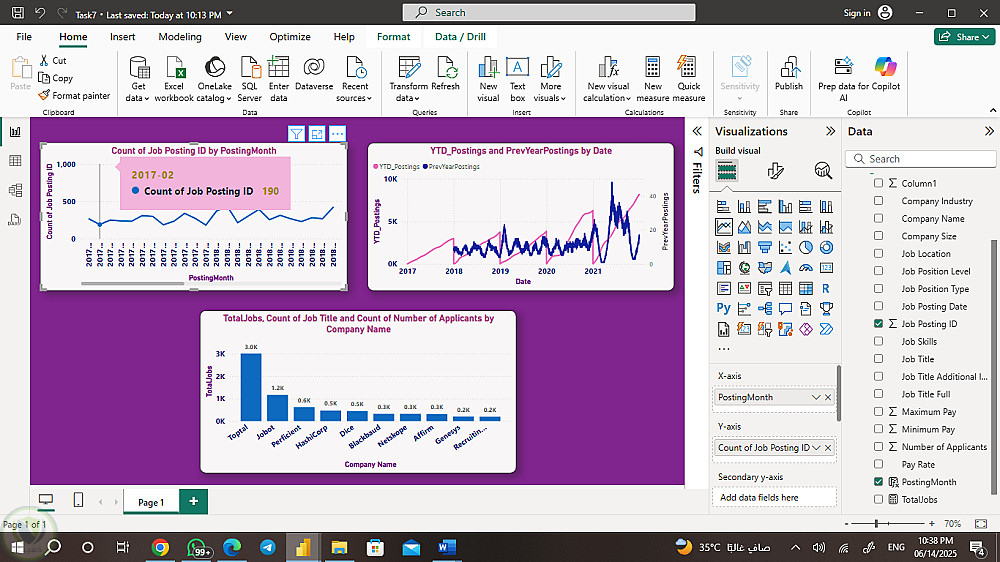The height and width of the screenshot is (562, 1000).
Task: Open the View ribbon tab
Action: [x=235, y=37]
